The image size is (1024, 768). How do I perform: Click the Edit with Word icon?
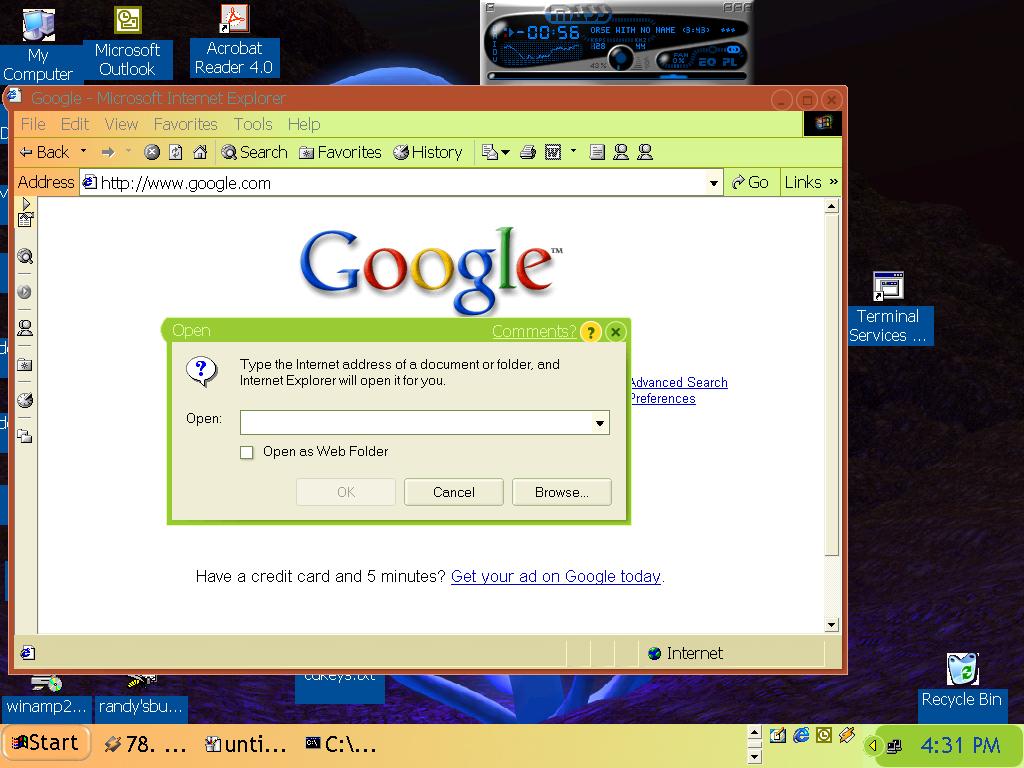pyautogui.click(x=552, y=153)
